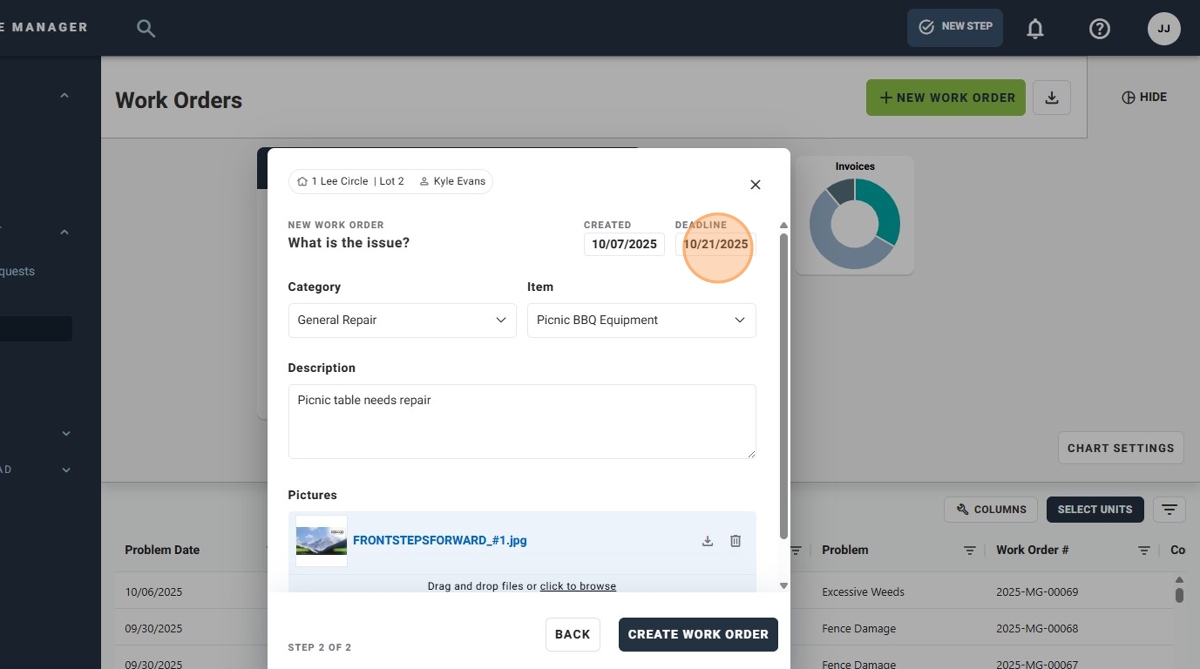The width and height of the screenshot is (1200, 669).
Task: Download the attached picture
Action: pos(707,541)
